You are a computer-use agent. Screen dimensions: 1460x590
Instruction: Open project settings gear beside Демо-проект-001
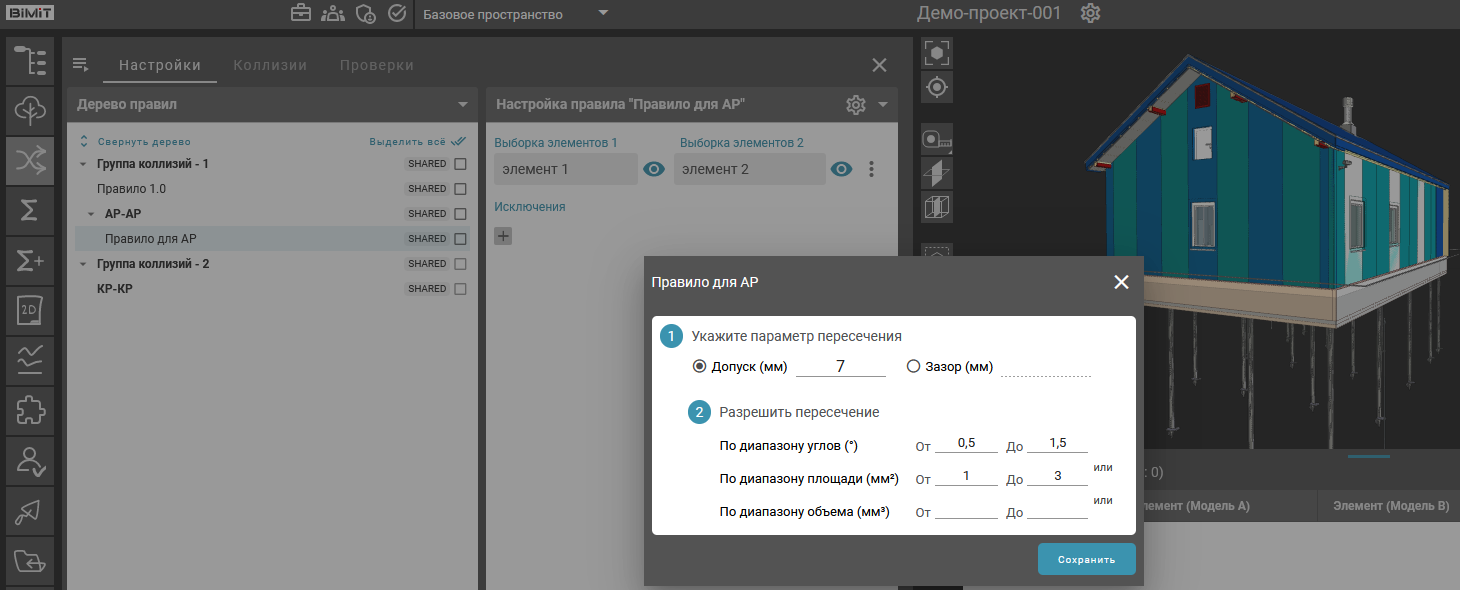tap(1091, 14)
